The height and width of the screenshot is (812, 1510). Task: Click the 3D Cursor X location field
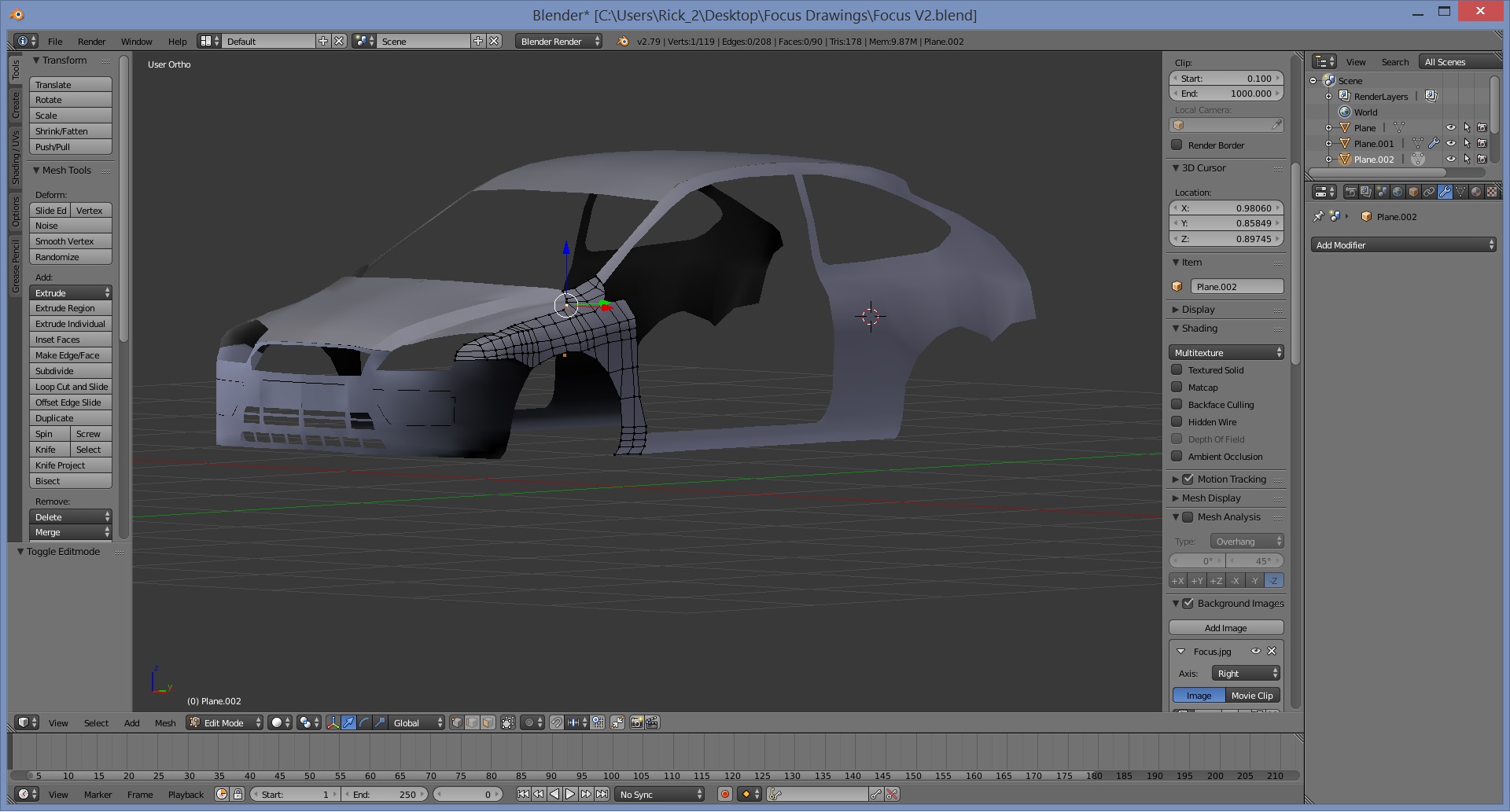[x=1226, y=208]
